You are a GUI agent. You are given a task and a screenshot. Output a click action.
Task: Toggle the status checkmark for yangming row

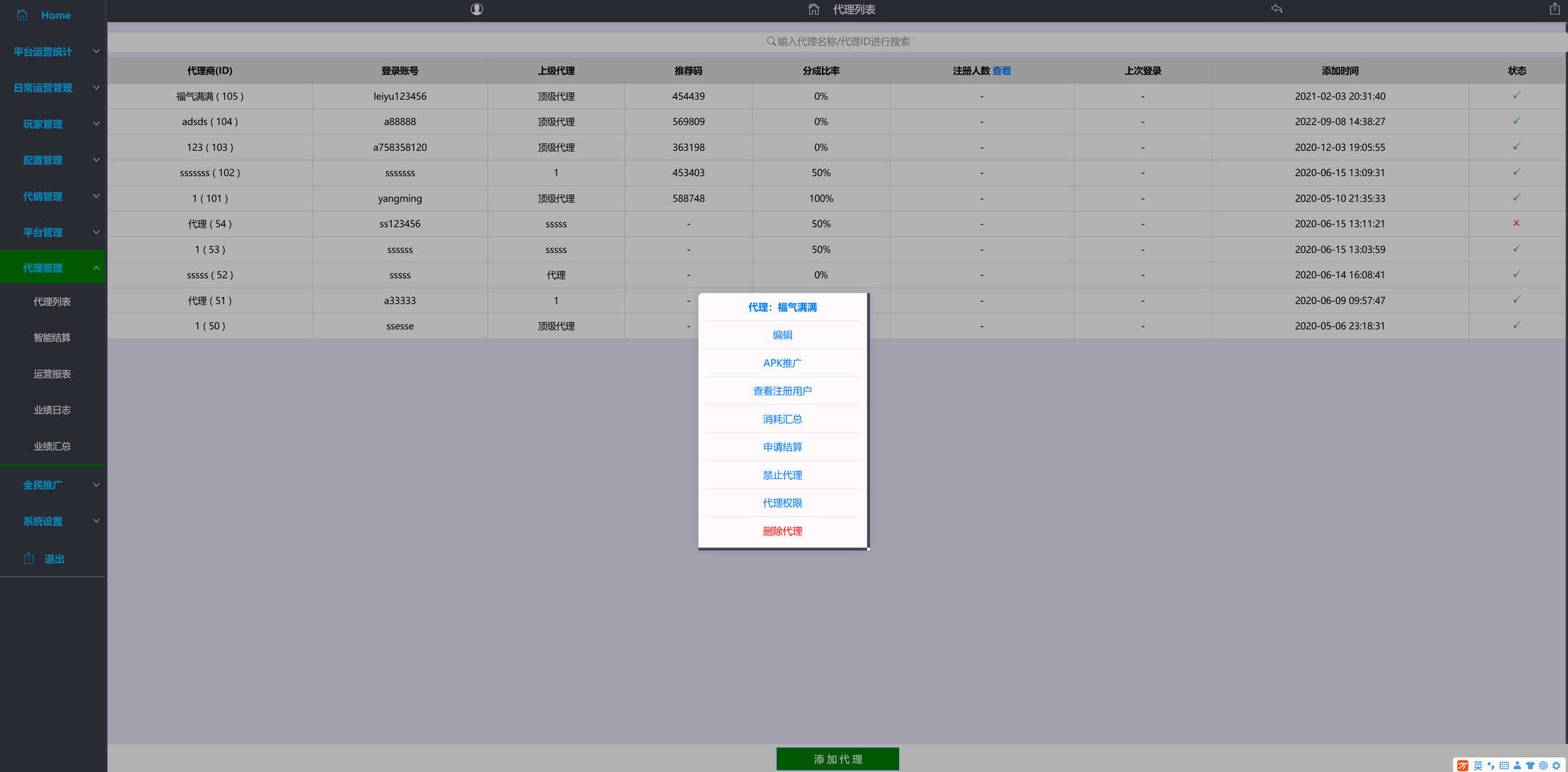(x=1516, y=198)
